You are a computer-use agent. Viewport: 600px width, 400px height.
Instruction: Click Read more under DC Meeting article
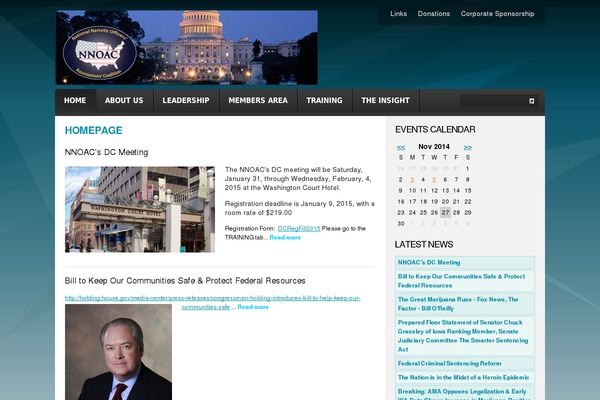(285, 238)
